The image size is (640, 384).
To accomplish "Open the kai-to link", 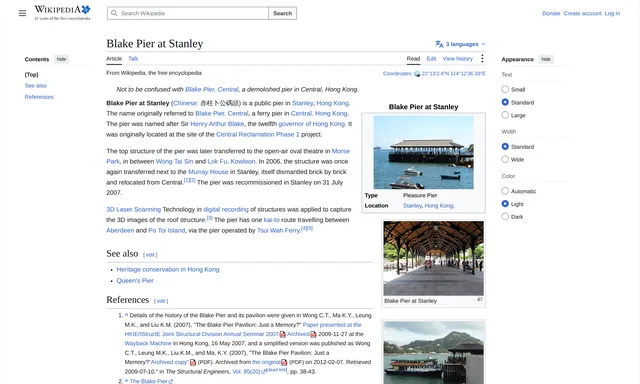I will tap(271, 220).
